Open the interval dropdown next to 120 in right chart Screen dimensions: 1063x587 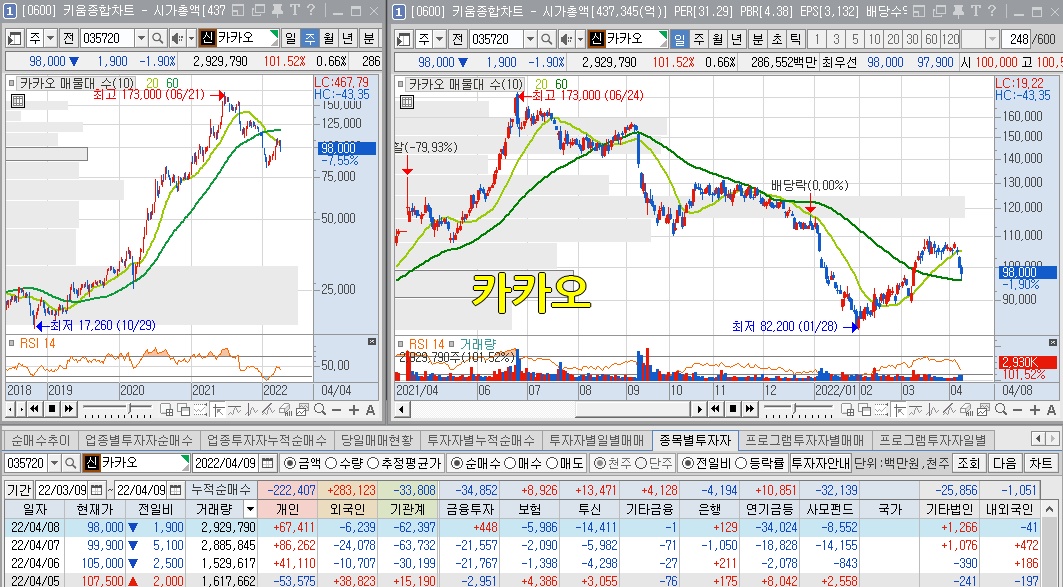tap(992, 39)
